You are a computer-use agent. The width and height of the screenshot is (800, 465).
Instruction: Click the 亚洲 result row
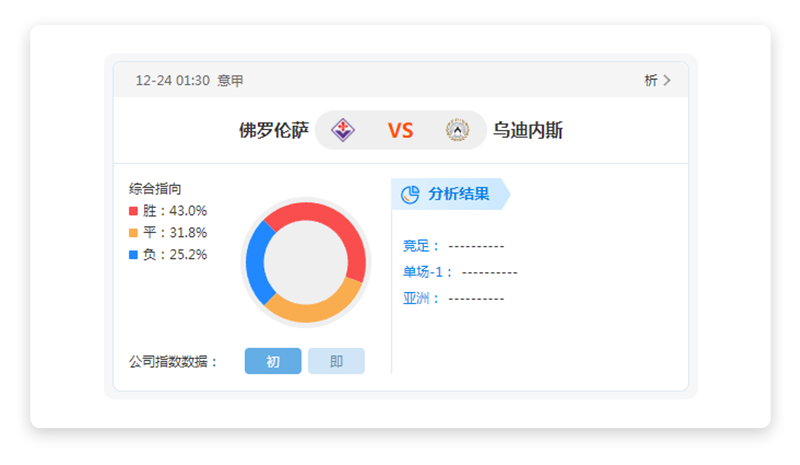click(453, 298)
